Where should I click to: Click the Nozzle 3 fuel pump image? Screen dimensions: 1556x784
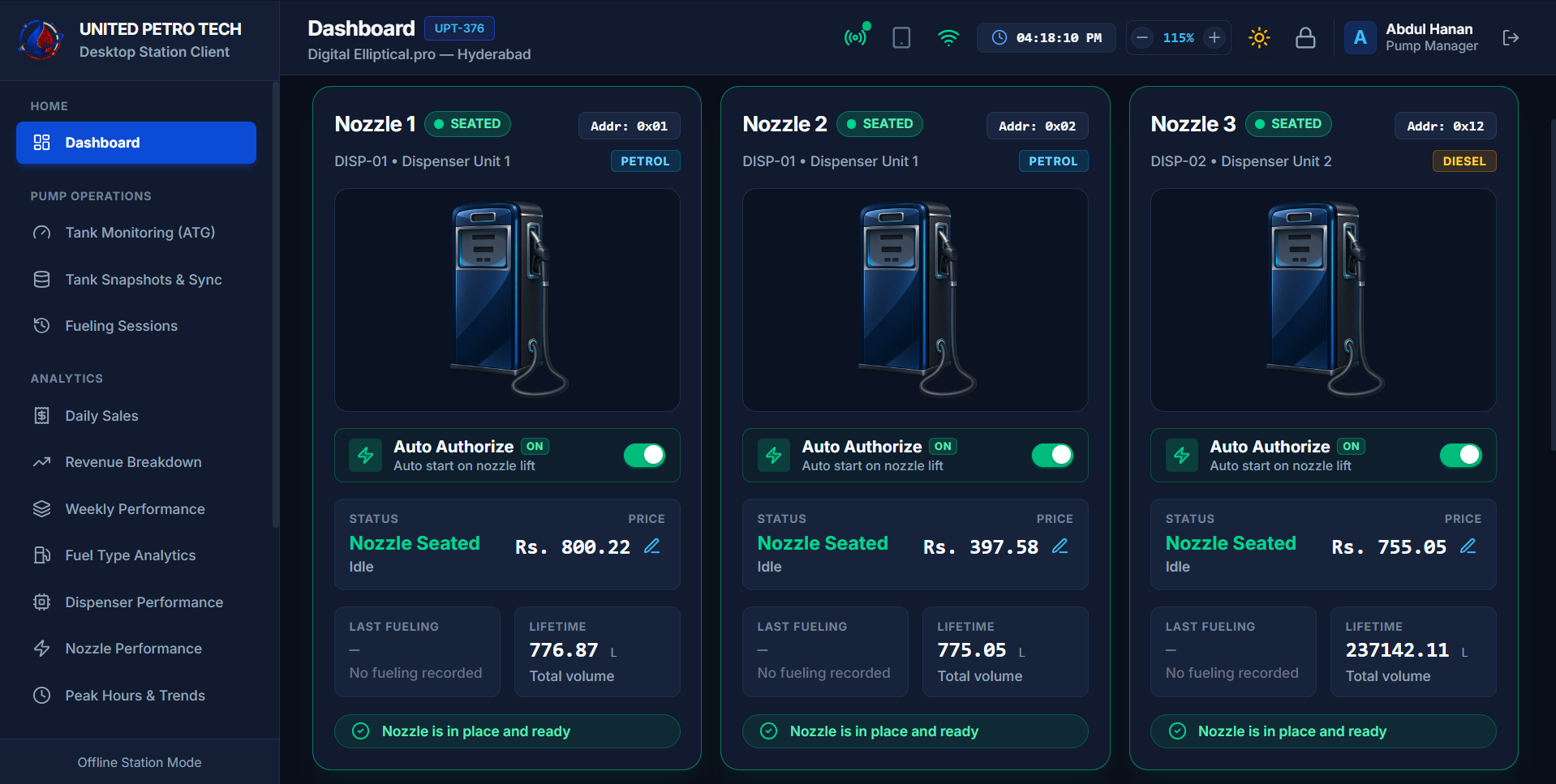point(1323,299)
